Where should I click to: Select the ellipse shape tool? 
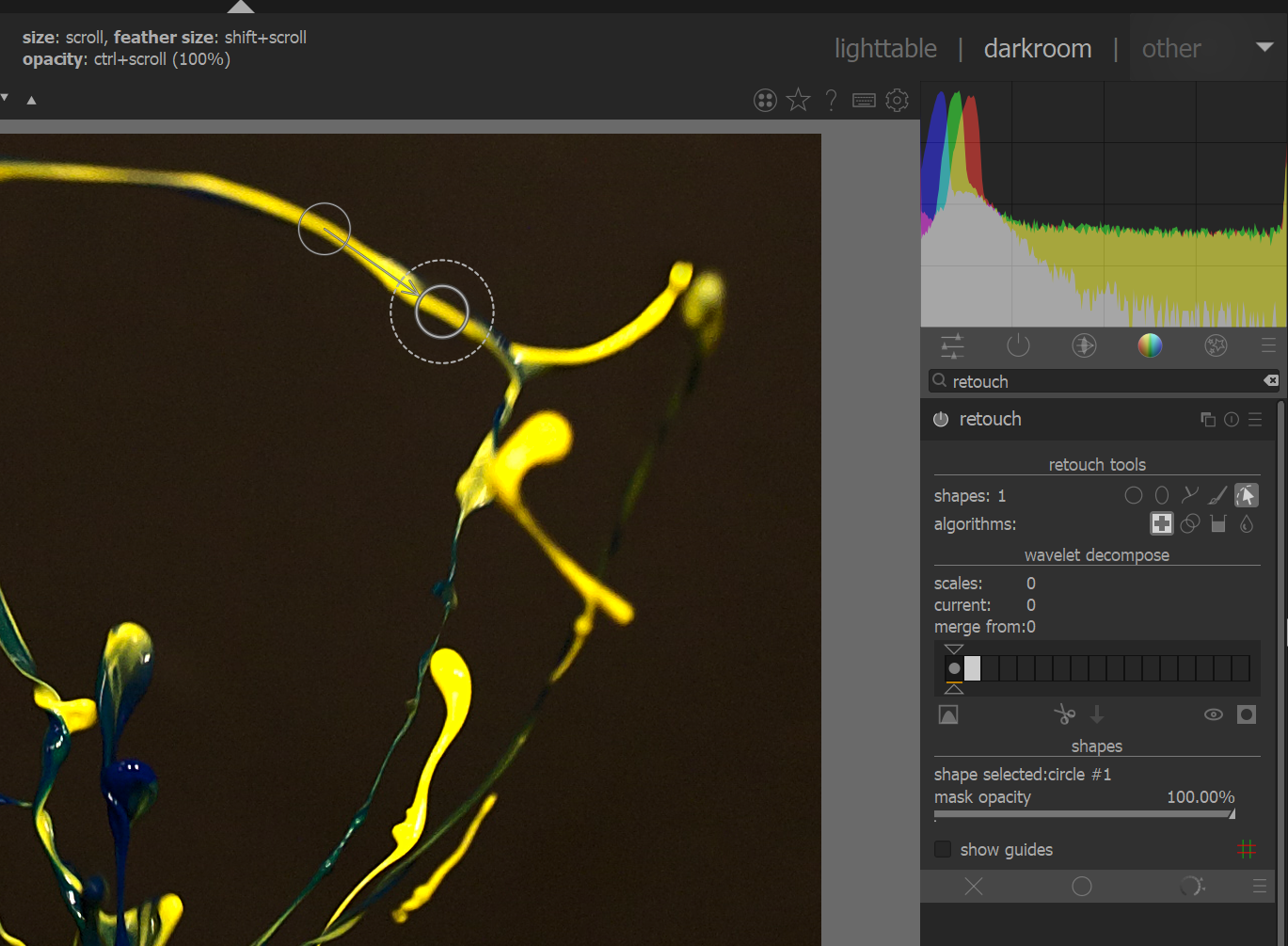(1162, 495)
